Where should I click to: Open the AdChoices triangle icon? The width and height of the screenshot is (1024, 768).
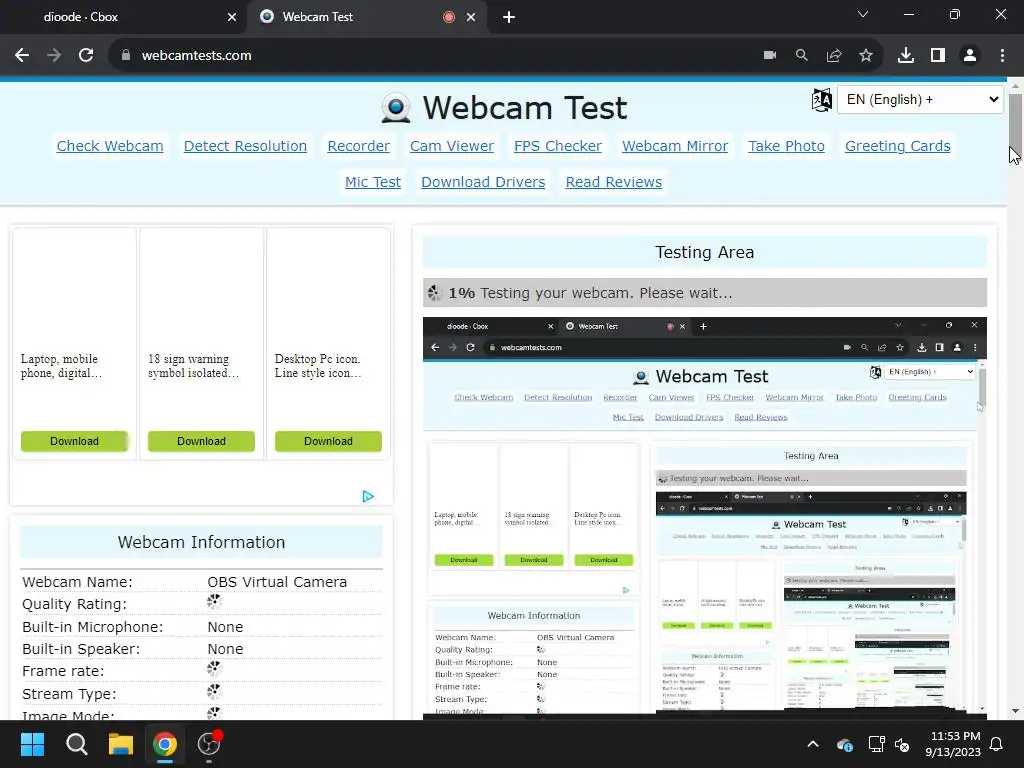(368, 496)
